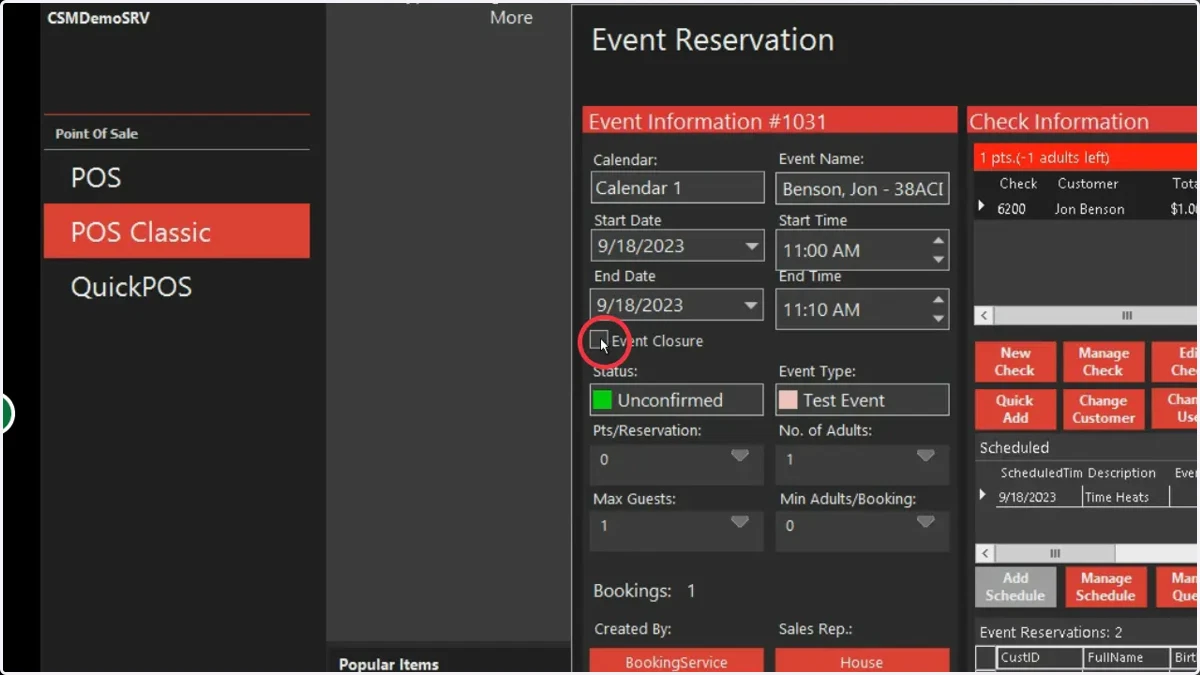The height and width of the screenshot is (675, 1200).
Task: Open the Test Event type field
Action: click(x=862, y=400)
